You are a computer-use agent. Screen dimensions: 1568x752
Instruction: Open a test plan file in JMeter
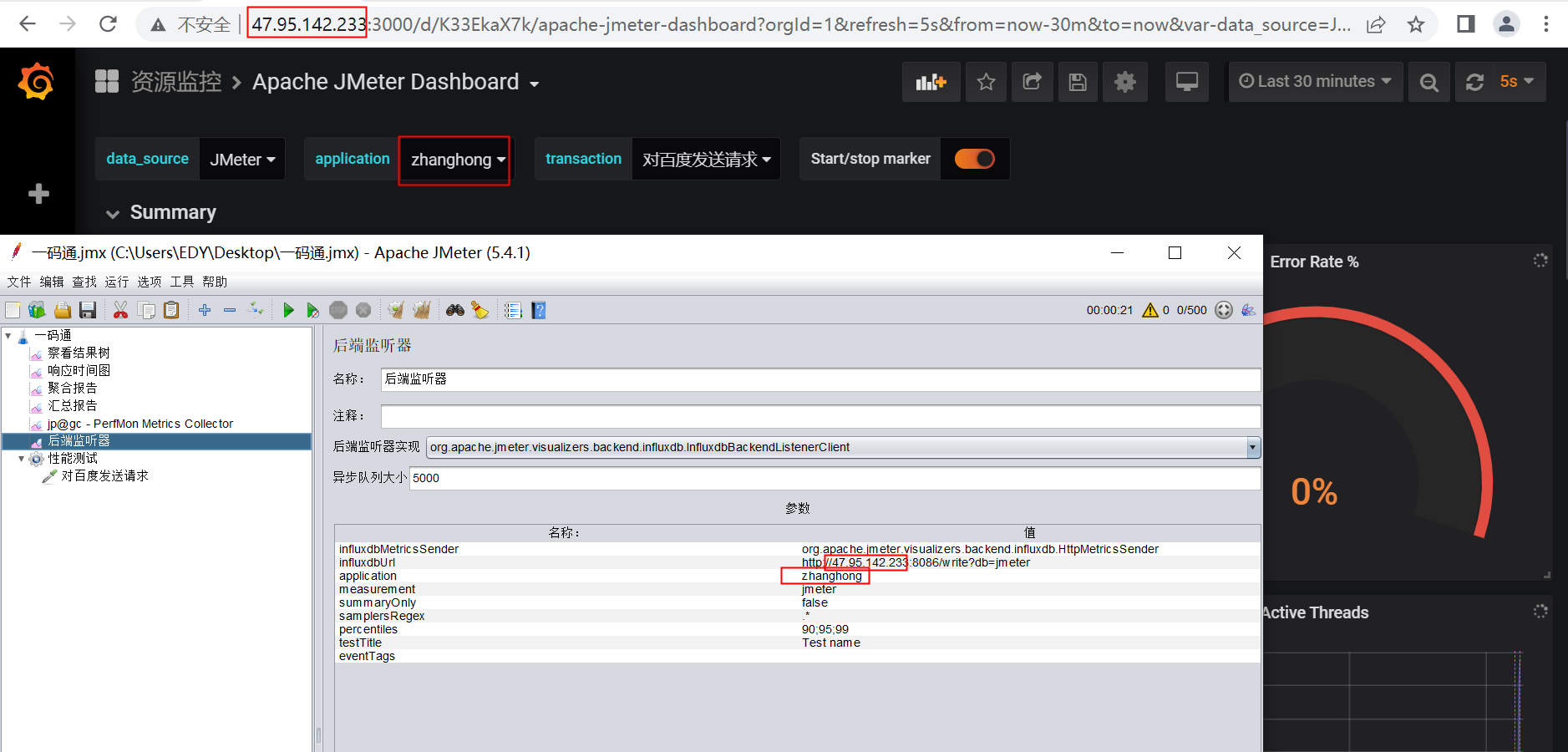point(63,311)
